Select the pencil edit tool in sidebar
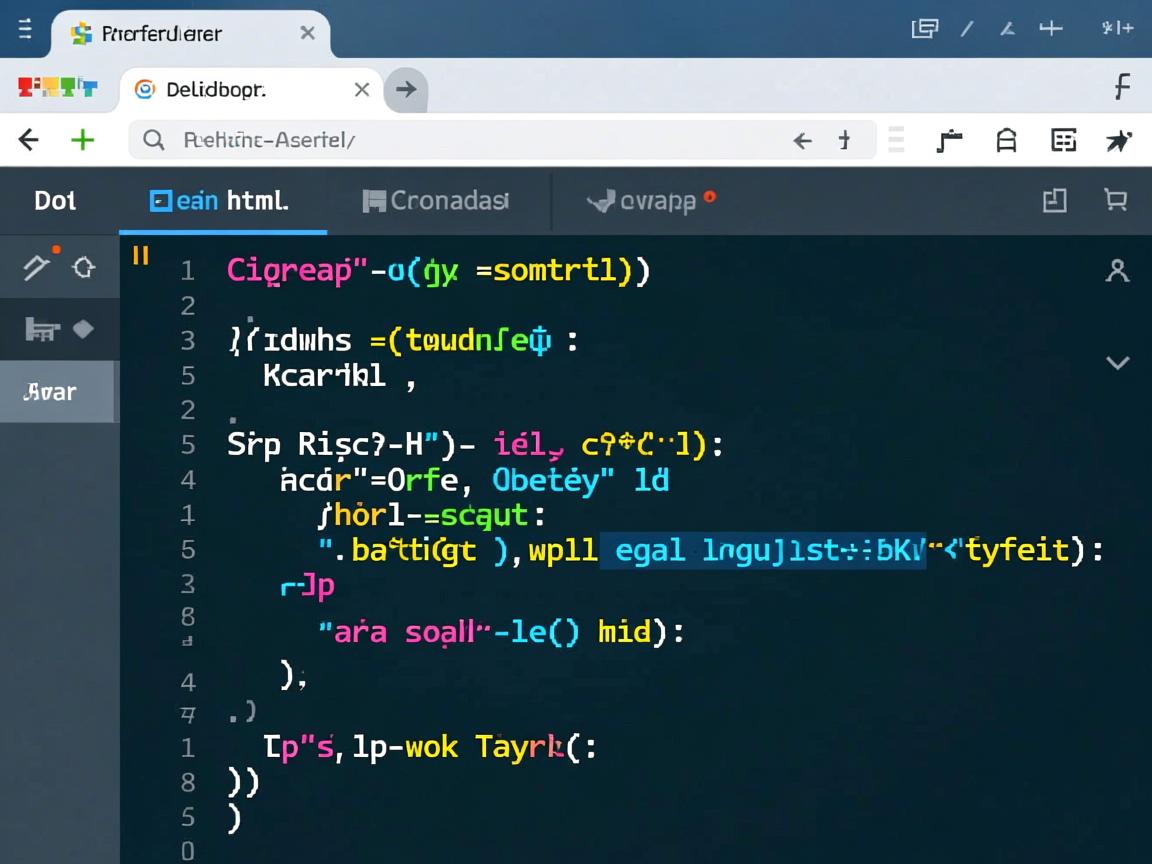This screenshot has height=864, width=1152. click(37, 267)
